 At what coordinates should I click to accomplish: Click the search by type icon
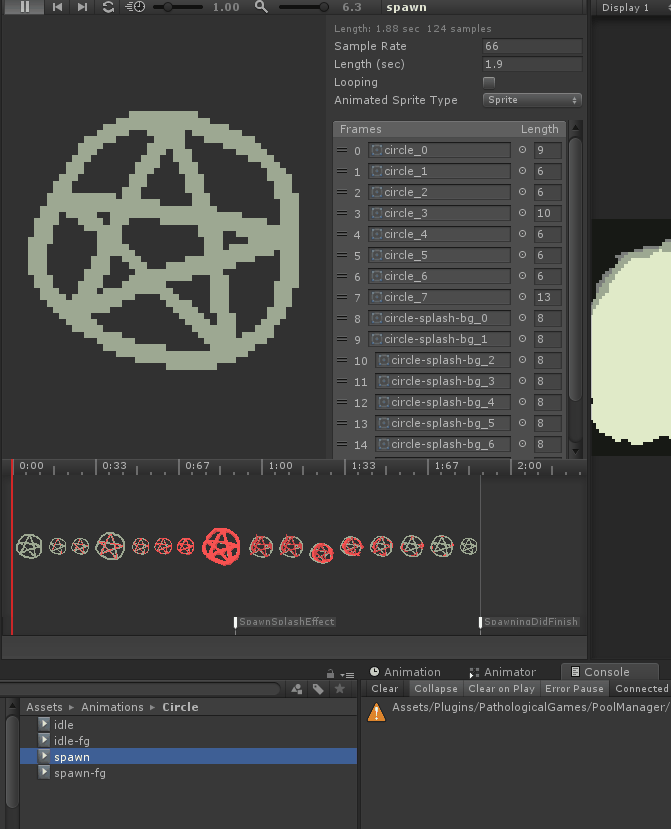[x=296, y=689]
